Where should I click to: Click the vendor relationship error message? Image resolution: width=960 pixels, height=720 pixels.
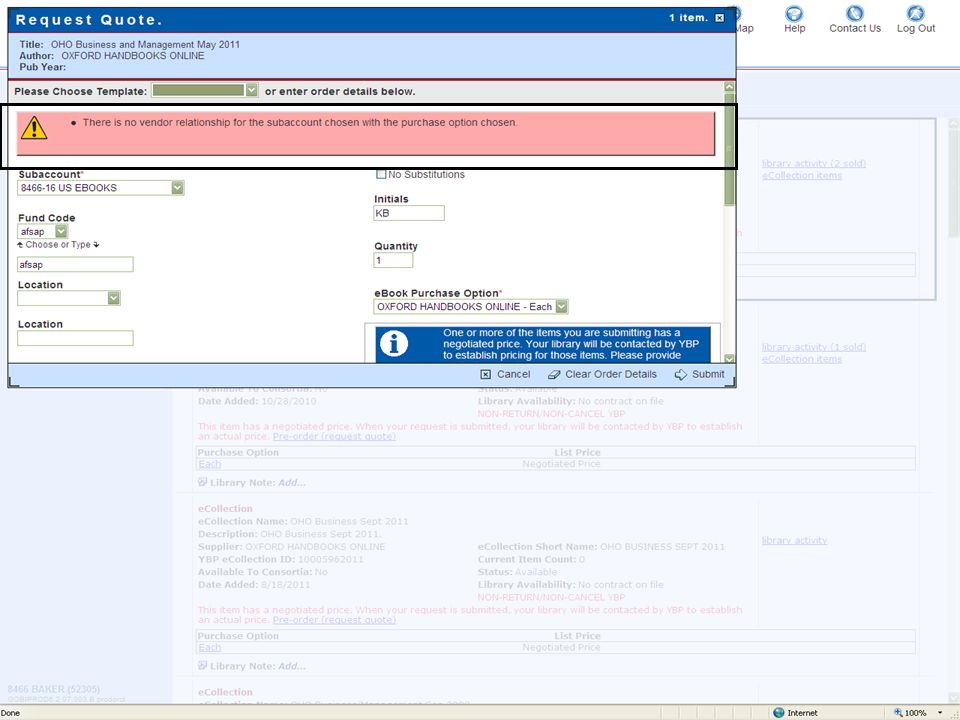tap(300, 122)
